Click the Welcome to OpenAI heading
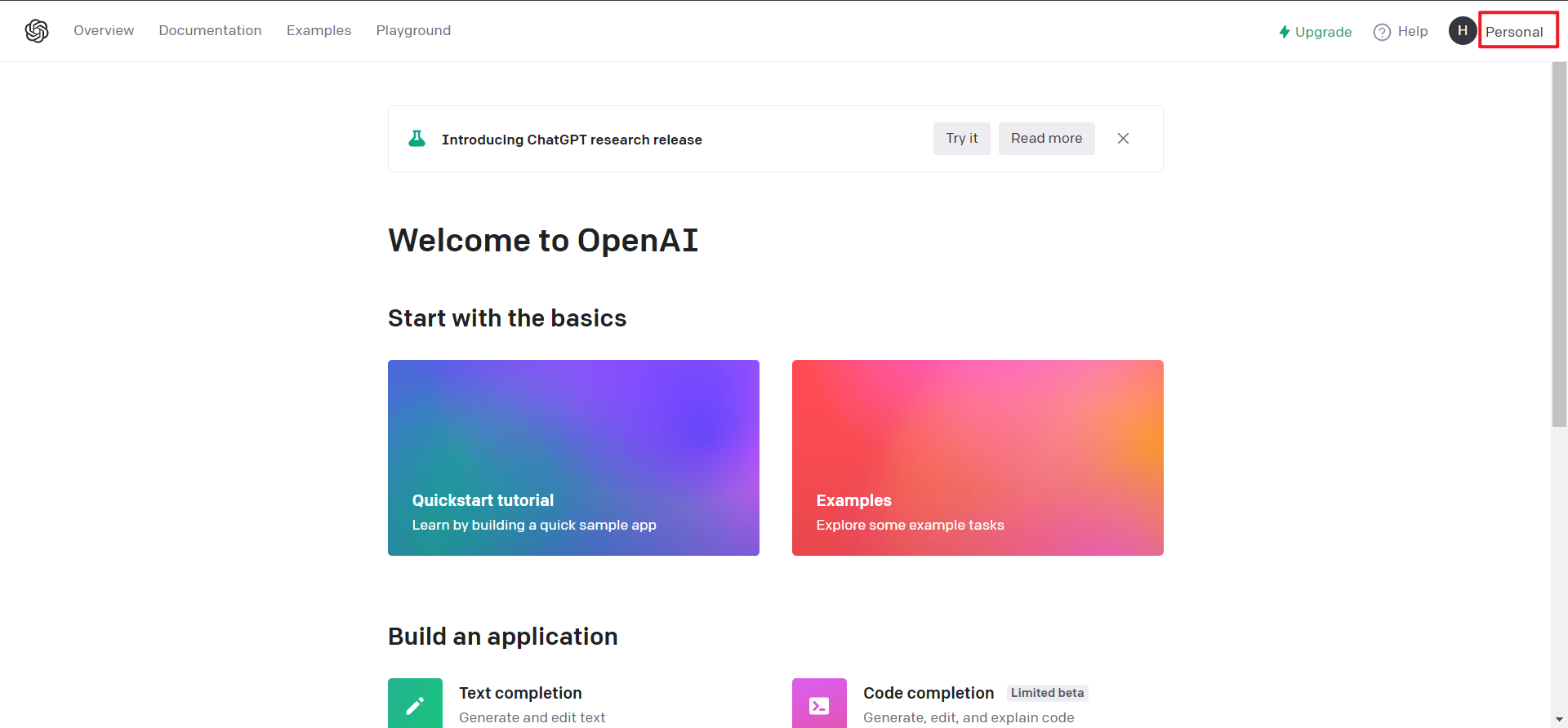 point(543,241)
